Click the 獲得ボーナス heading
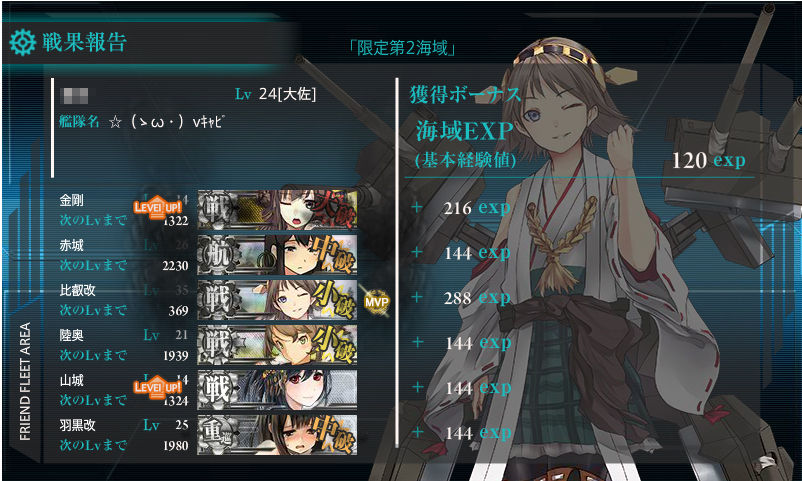This screenshot has width=802, height=481. [465, 95]
